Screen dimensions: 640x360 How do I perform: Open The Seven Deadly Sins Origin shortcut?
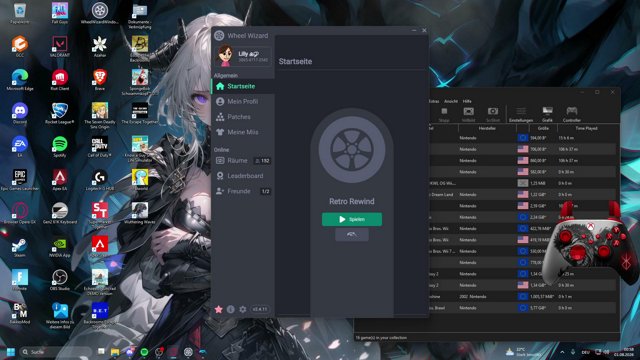tap(100, 116)
